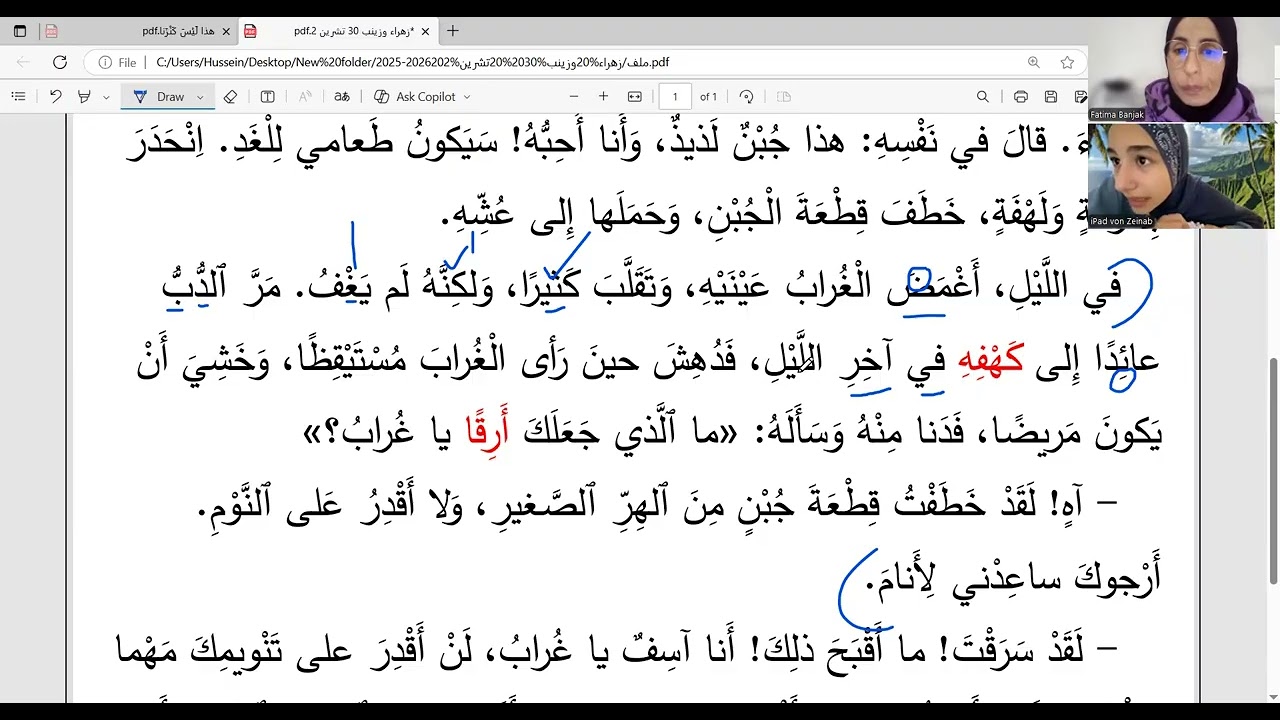
Task: Close the زهراء وزينب 30 تشرين tab
Action: click(x=425, y=31)
